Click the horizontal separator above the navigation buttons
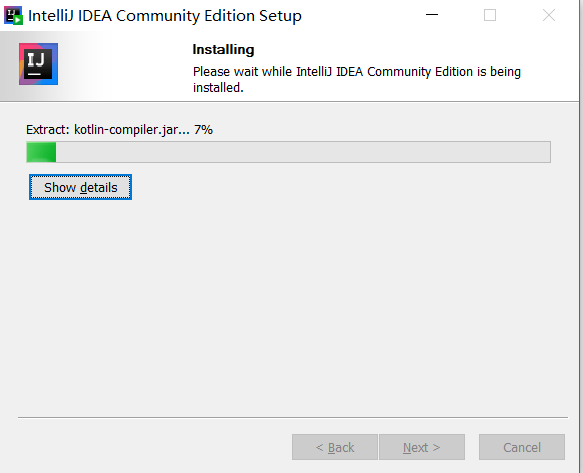 tap(293, 417)
